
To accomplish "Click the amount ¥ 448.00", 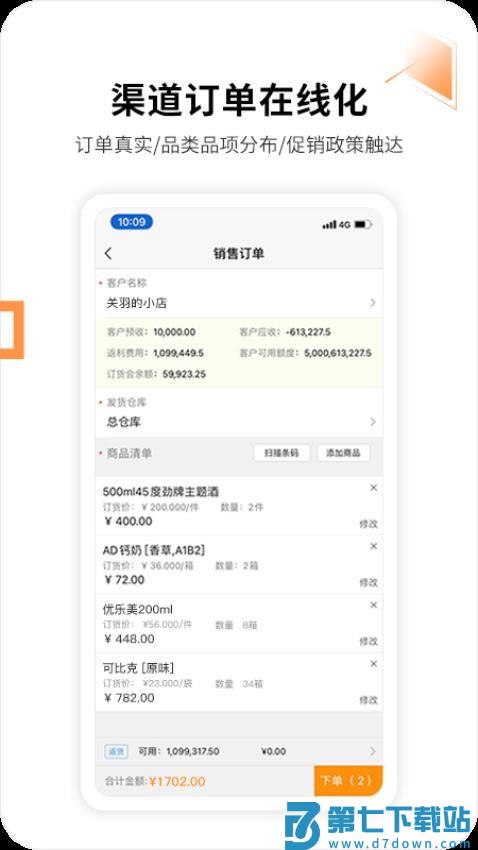I will click(x=129, y=639).
